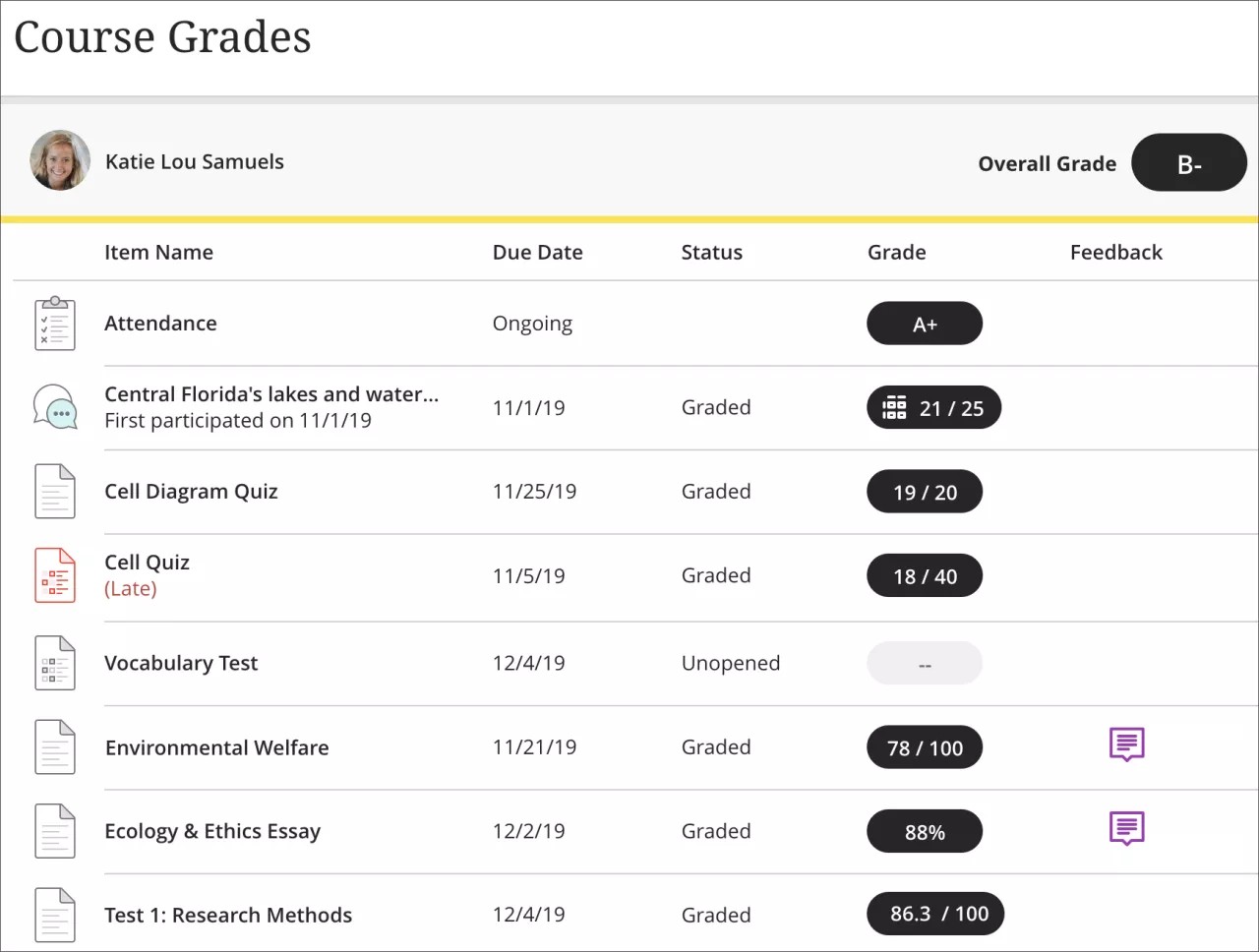Image resolution: width=1259 pixels, height=952 pixels.
Task: Click the Attendance clipboard checklist icon
Action: [55, 324]
